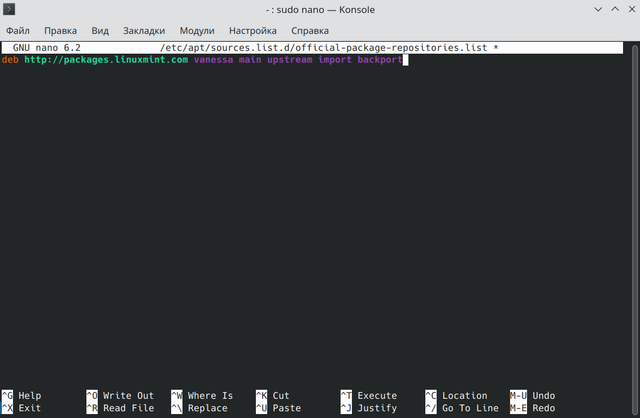Click the ^J Justify shortcut label
This screenshot has width=640, height=418.
tap(369, 408)
